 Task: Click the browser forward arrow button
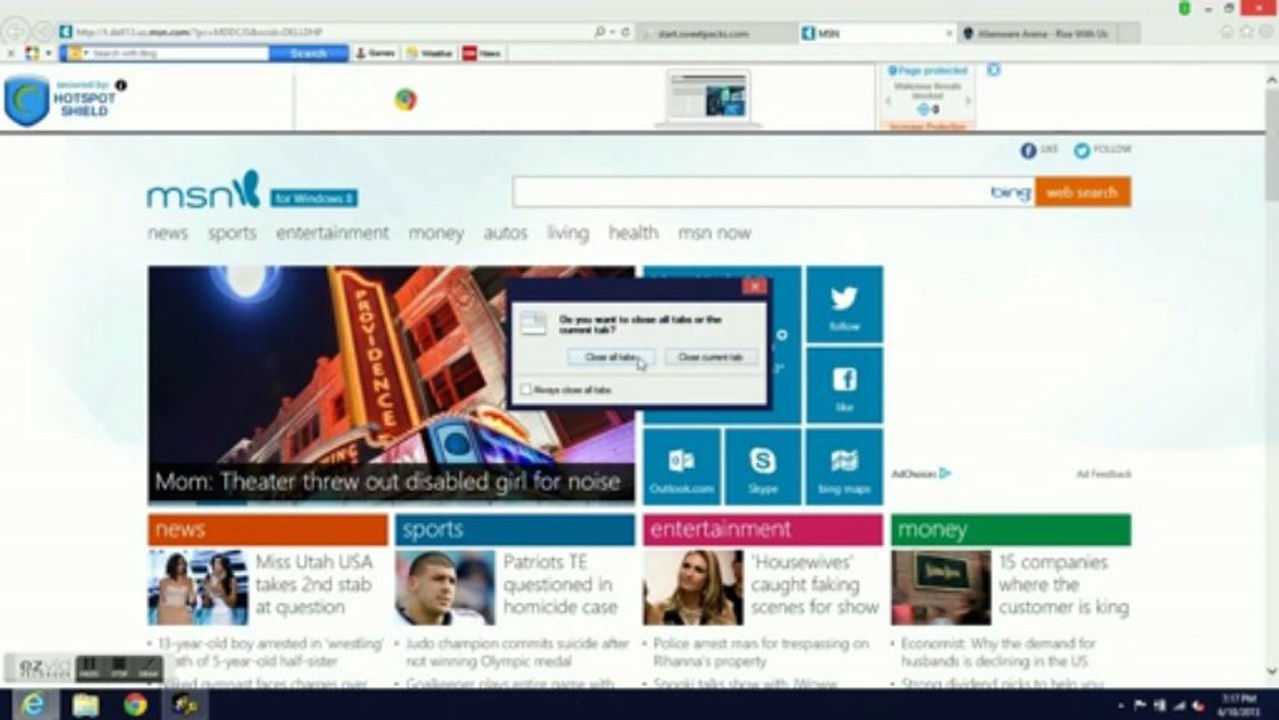(43, 32)
